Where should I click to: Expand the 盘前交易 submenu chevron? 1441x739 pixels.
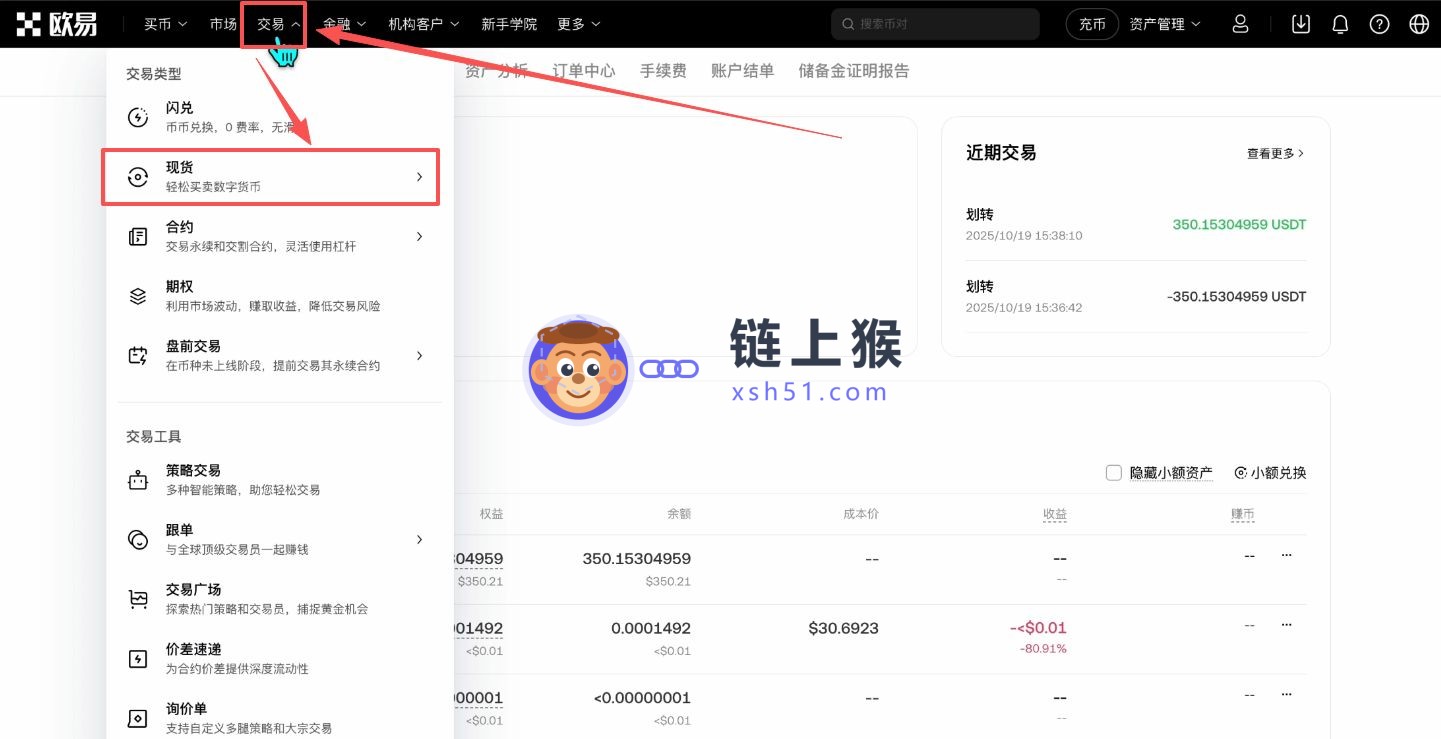419,356
